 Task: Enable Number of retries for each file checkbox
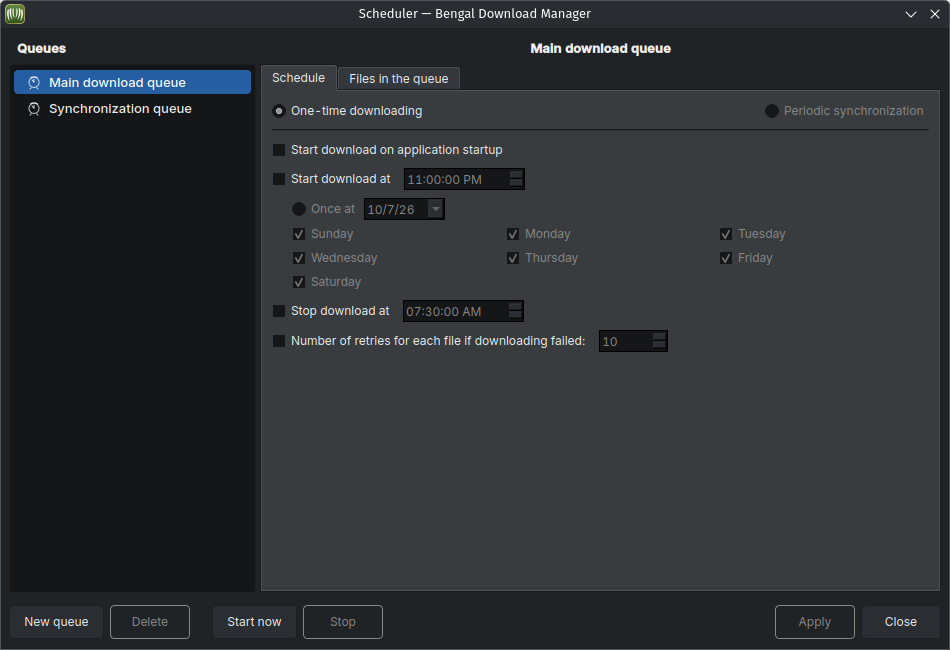279,341
